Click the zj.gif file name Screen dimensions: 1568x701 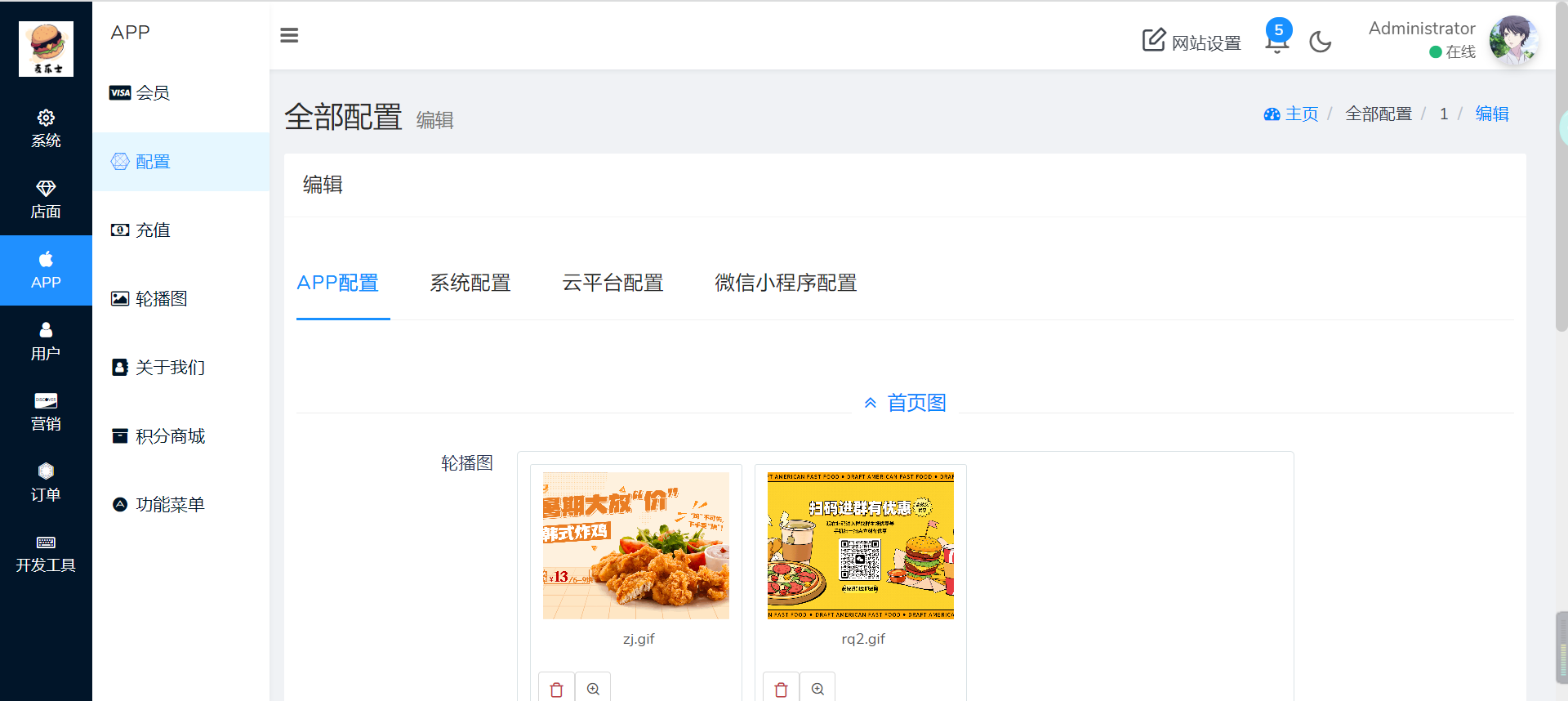coord(639,639)
